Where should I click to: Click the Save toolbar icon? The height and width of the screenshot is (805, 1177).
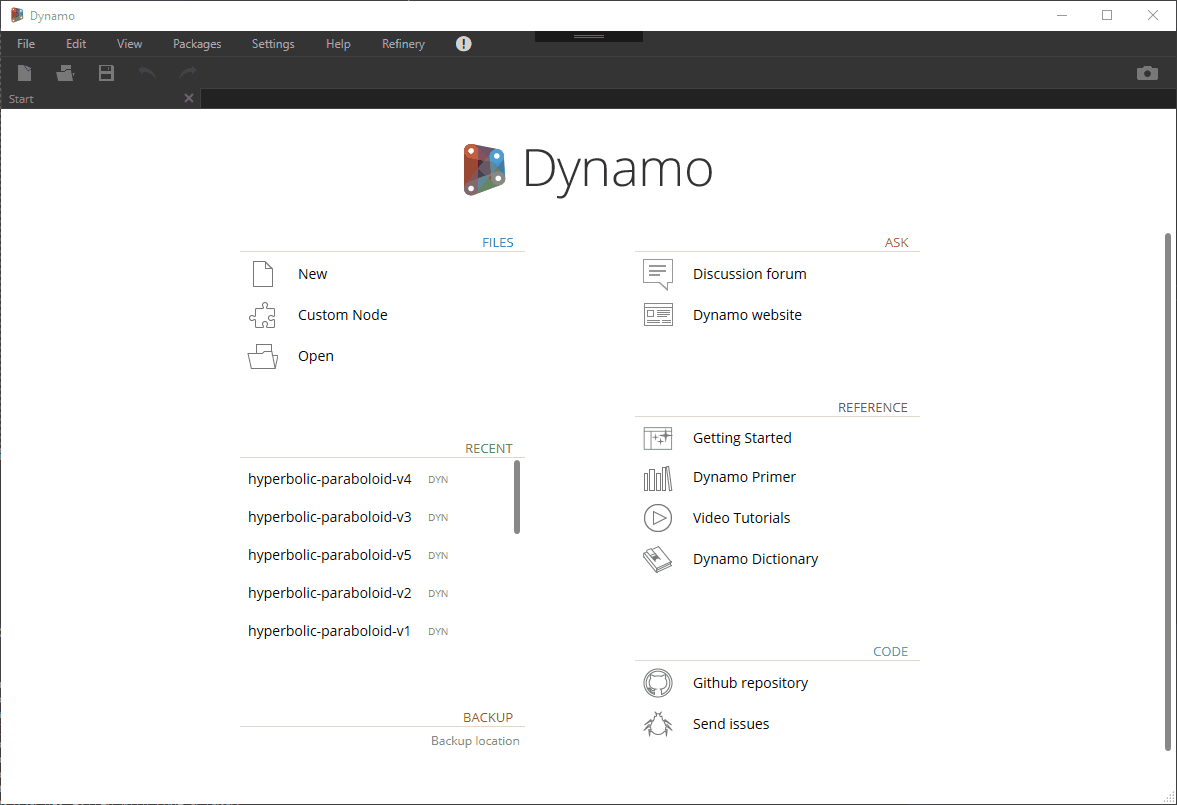(106, 73)
